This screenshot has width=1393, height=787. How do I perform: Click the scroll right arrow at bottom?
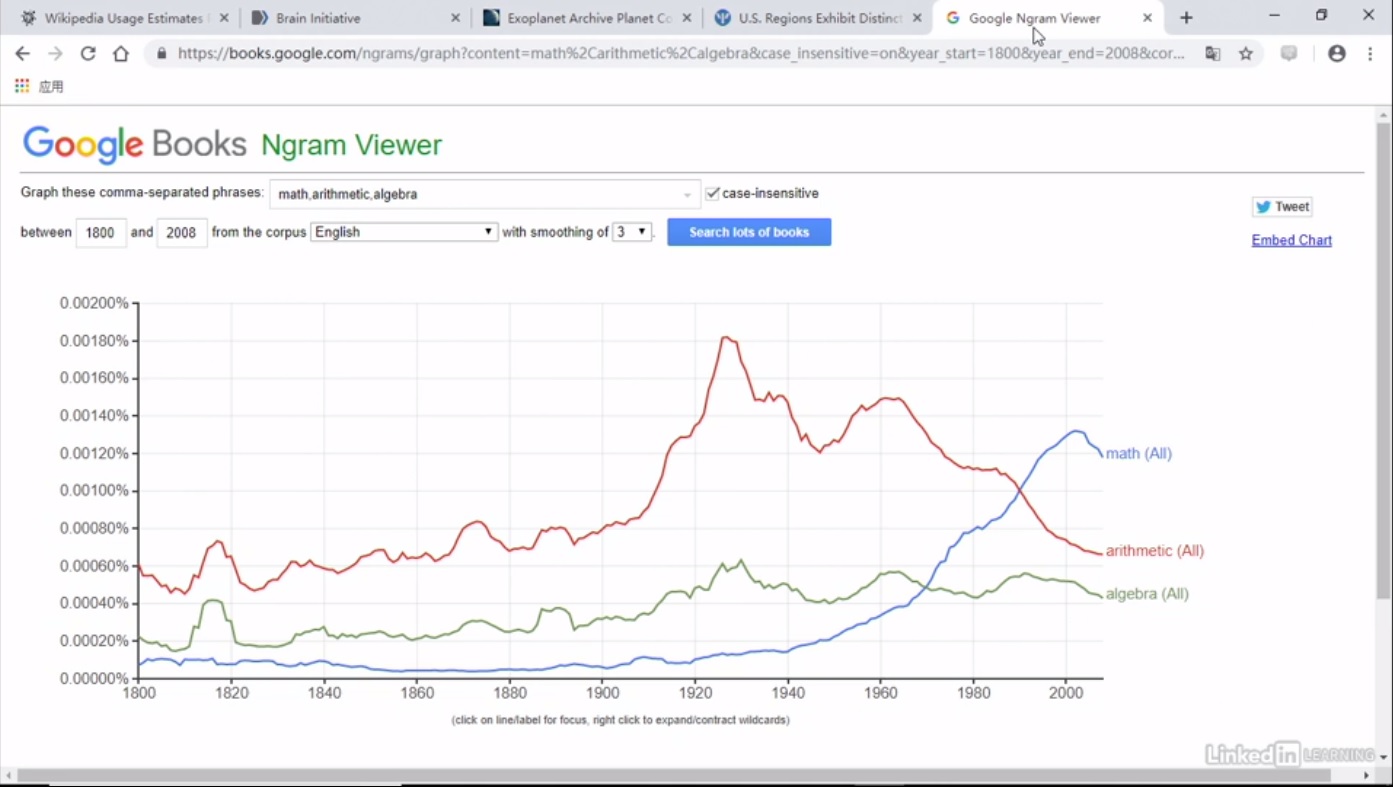(x=1366, y=775)
